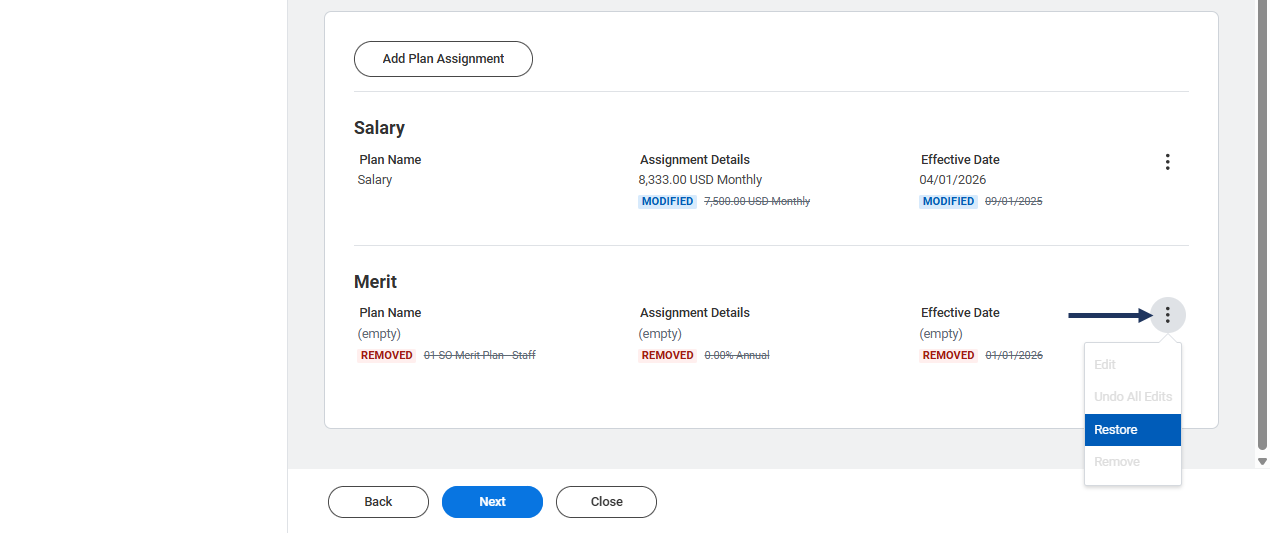Go to the Next step
1270x533 pixels.
[492, 502]
